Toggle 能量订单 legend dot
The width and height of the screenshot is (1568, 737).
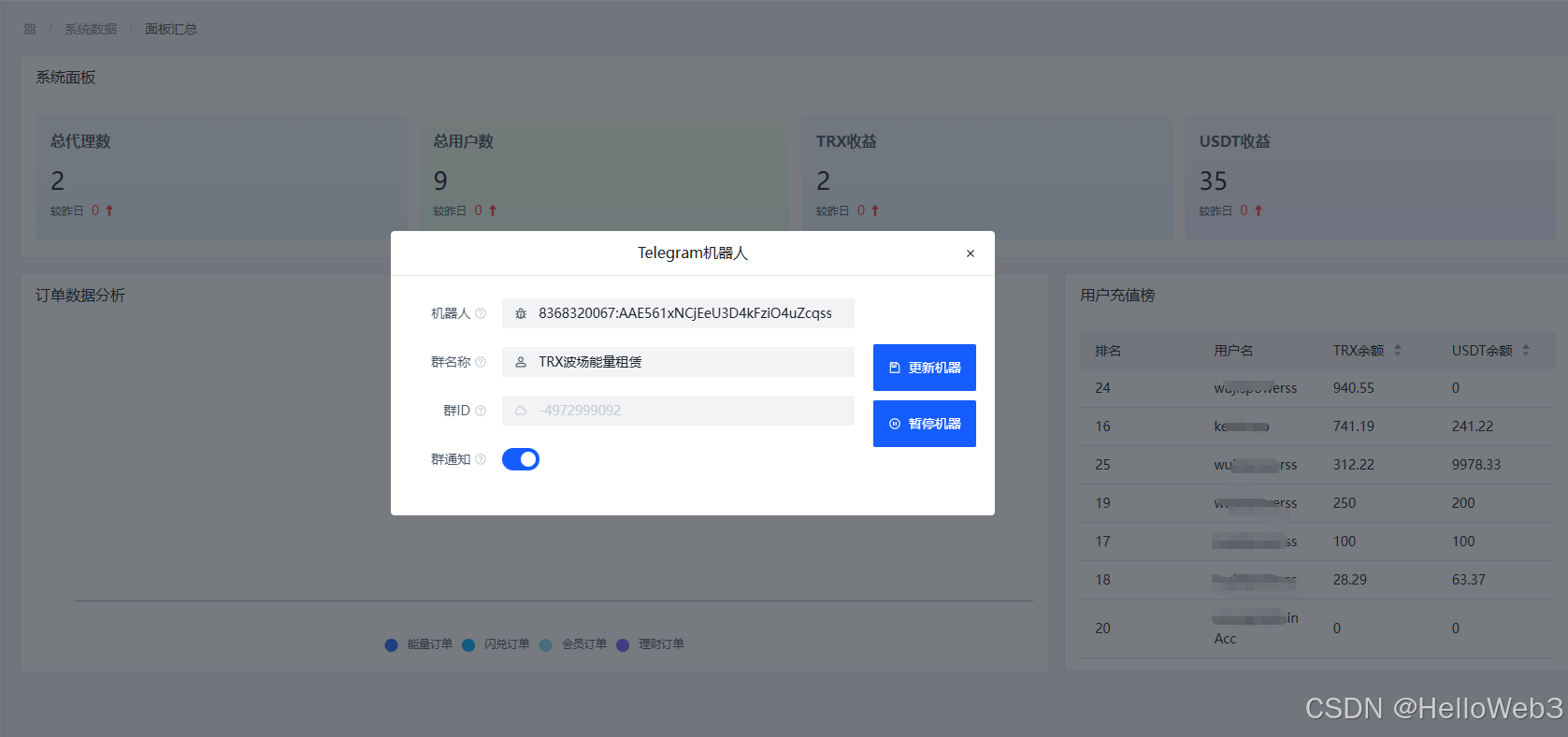[392, 644]
